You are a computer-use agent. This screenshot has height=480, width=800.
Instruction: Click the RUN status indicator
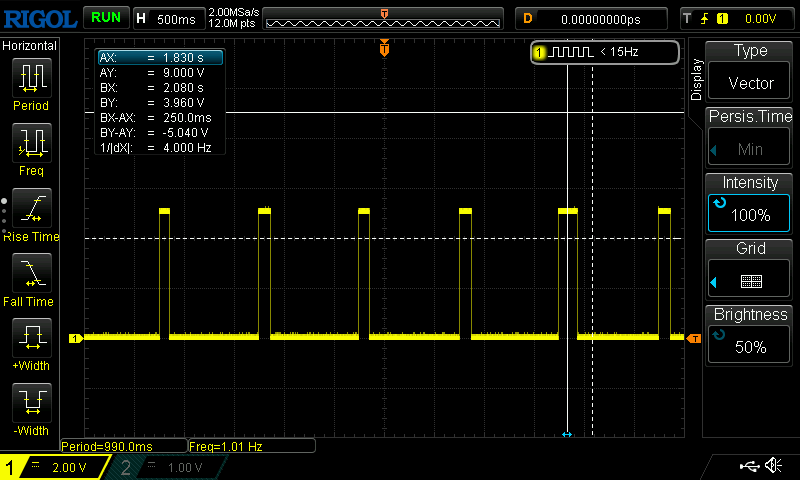pos(106,18)
